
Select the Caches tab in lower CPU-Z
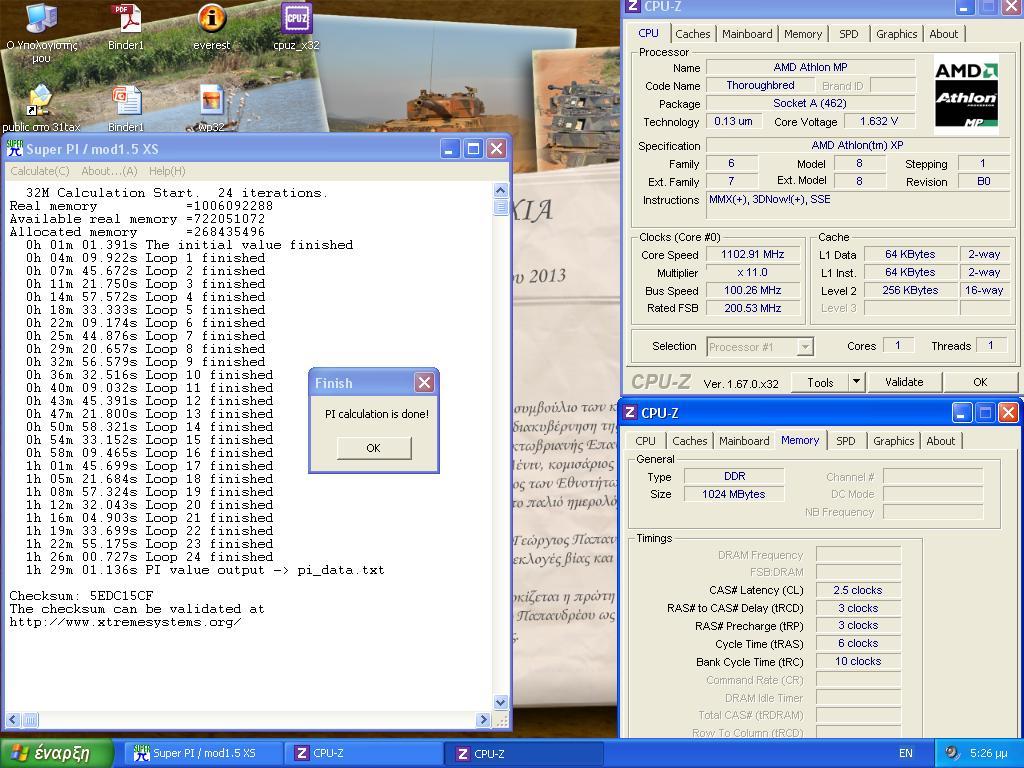pos(690,441)
